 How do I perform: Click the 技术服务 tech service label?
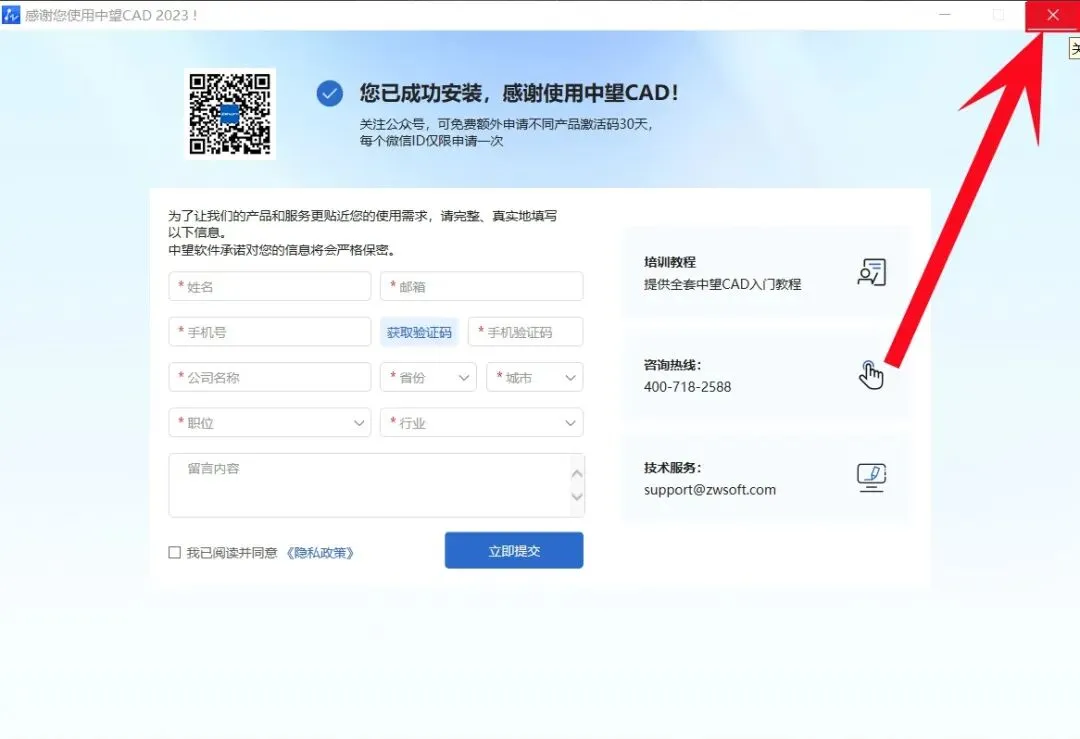(672, 468)
